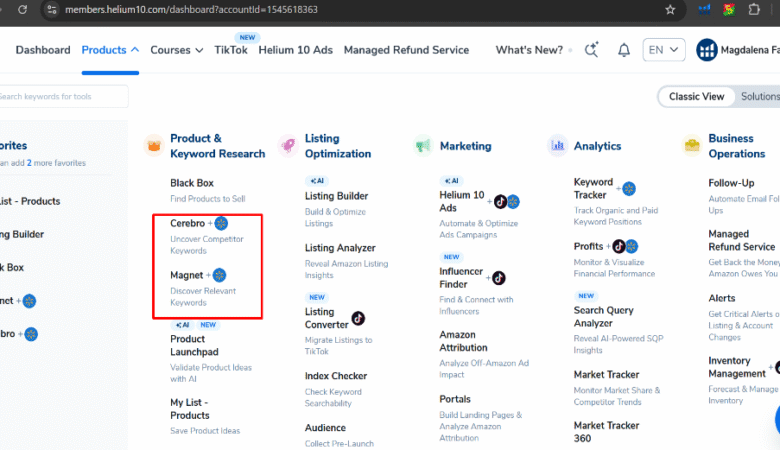Click the browser extension icon left of puzzle icon
This screenshot has width=780, height=450.
729,9
